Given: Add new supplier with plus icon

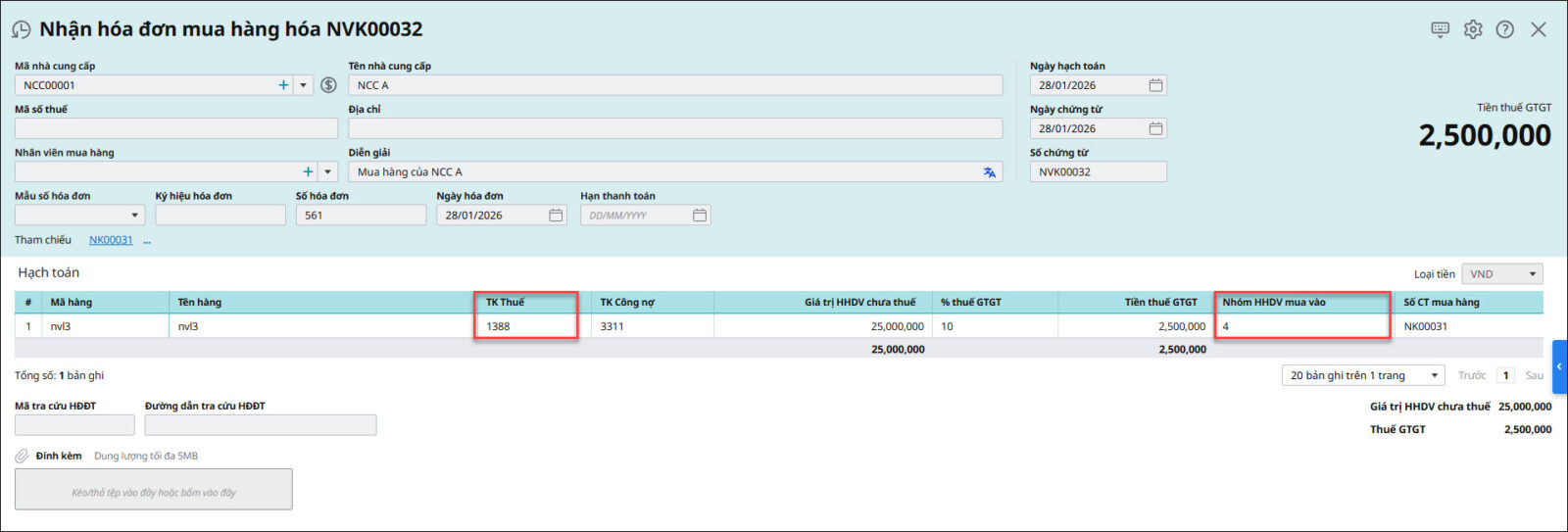Looking at the screenshot, I should point(283,85).
